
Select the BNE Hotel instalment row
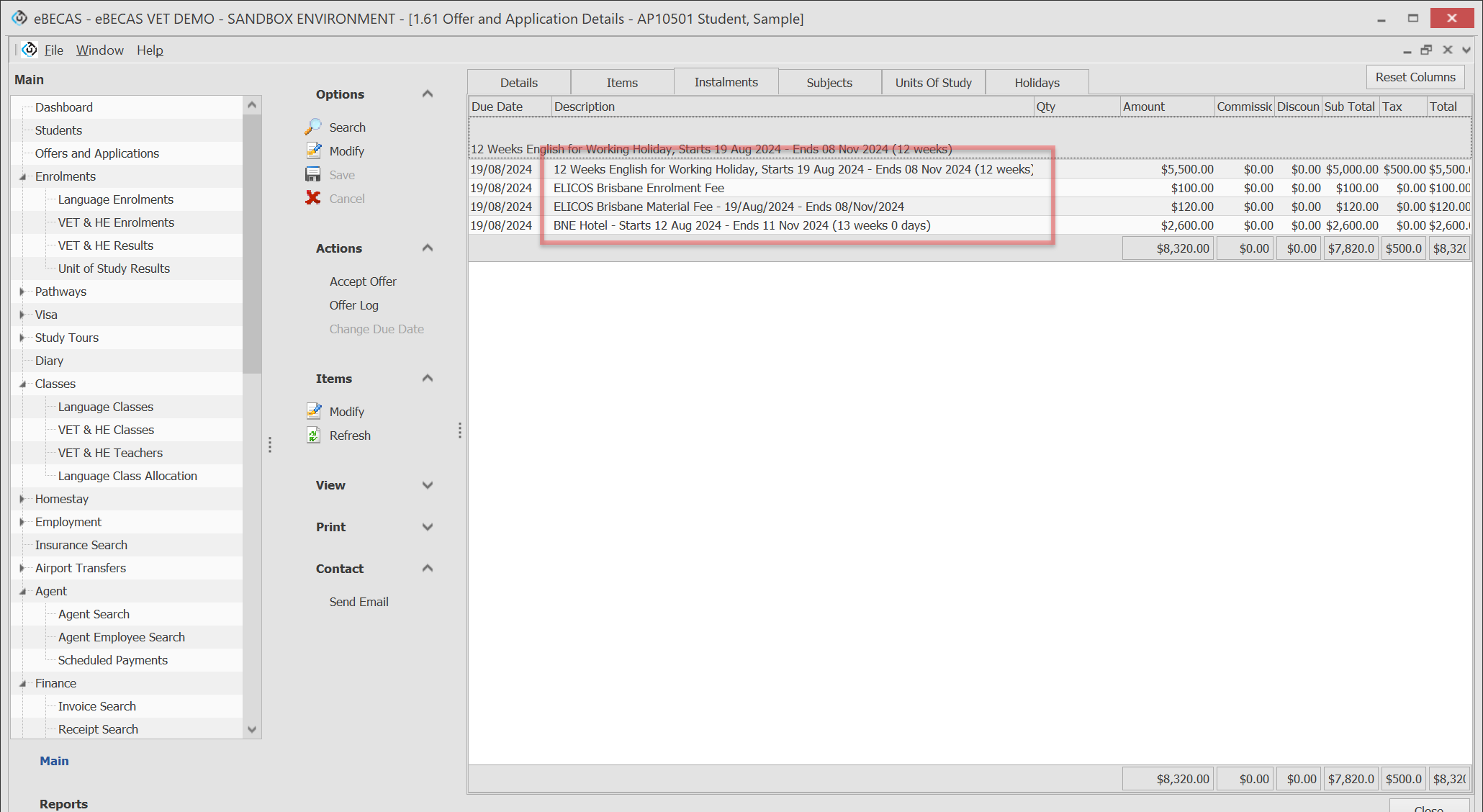point(741,225)
